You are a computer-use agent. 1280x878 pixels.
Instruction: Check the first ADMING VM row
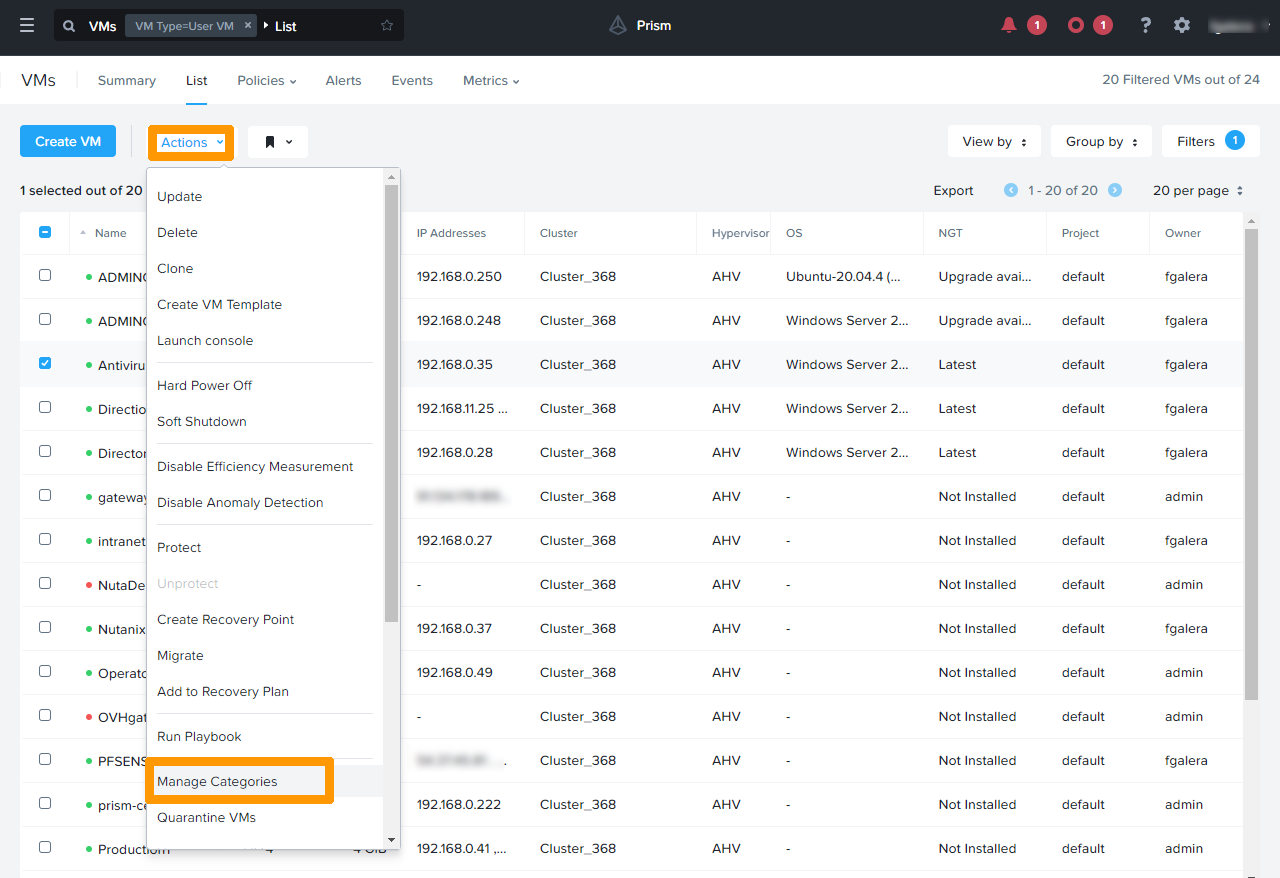coord(45,275)
